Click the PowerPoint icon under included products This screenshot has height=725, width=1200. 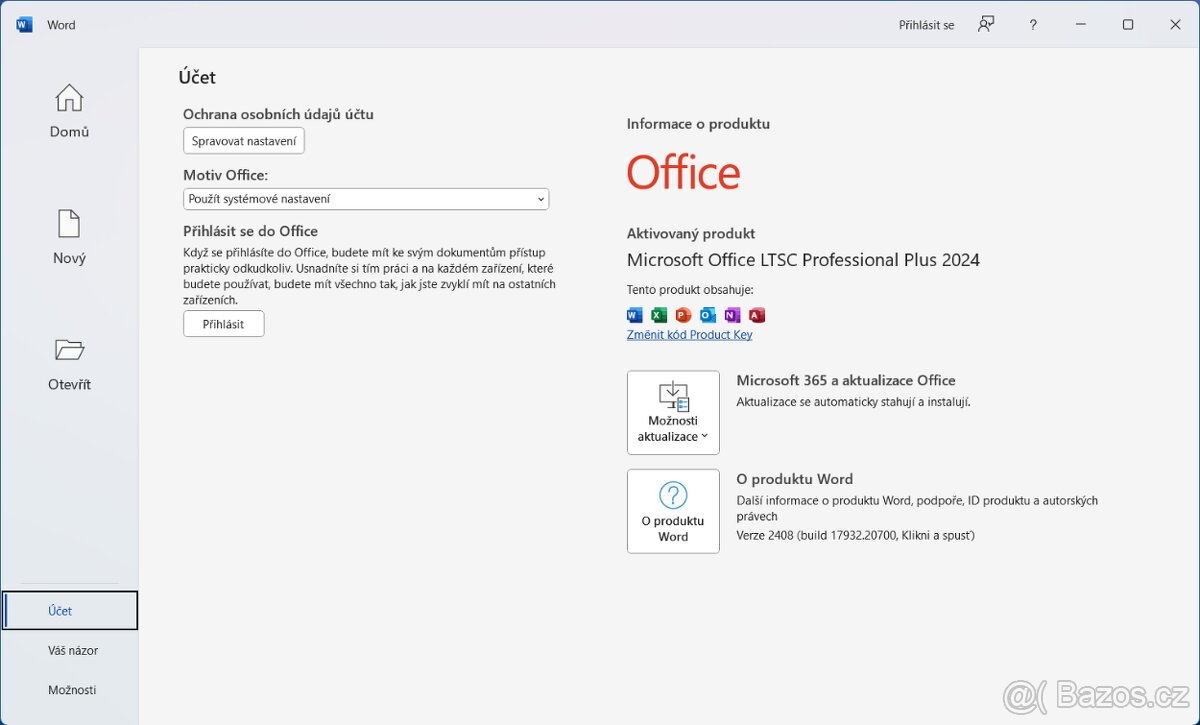683,315
